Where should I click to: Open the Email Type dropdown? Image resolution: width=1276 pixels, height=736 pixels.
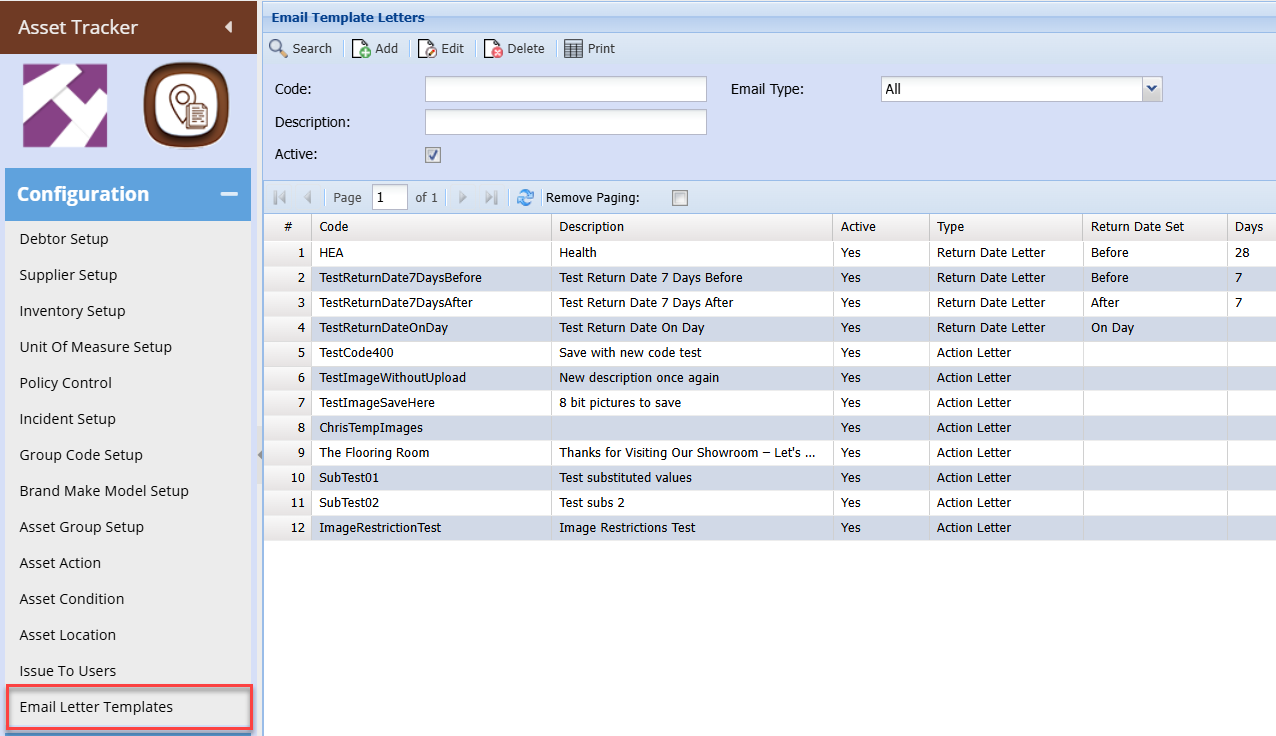[1152, 89]
